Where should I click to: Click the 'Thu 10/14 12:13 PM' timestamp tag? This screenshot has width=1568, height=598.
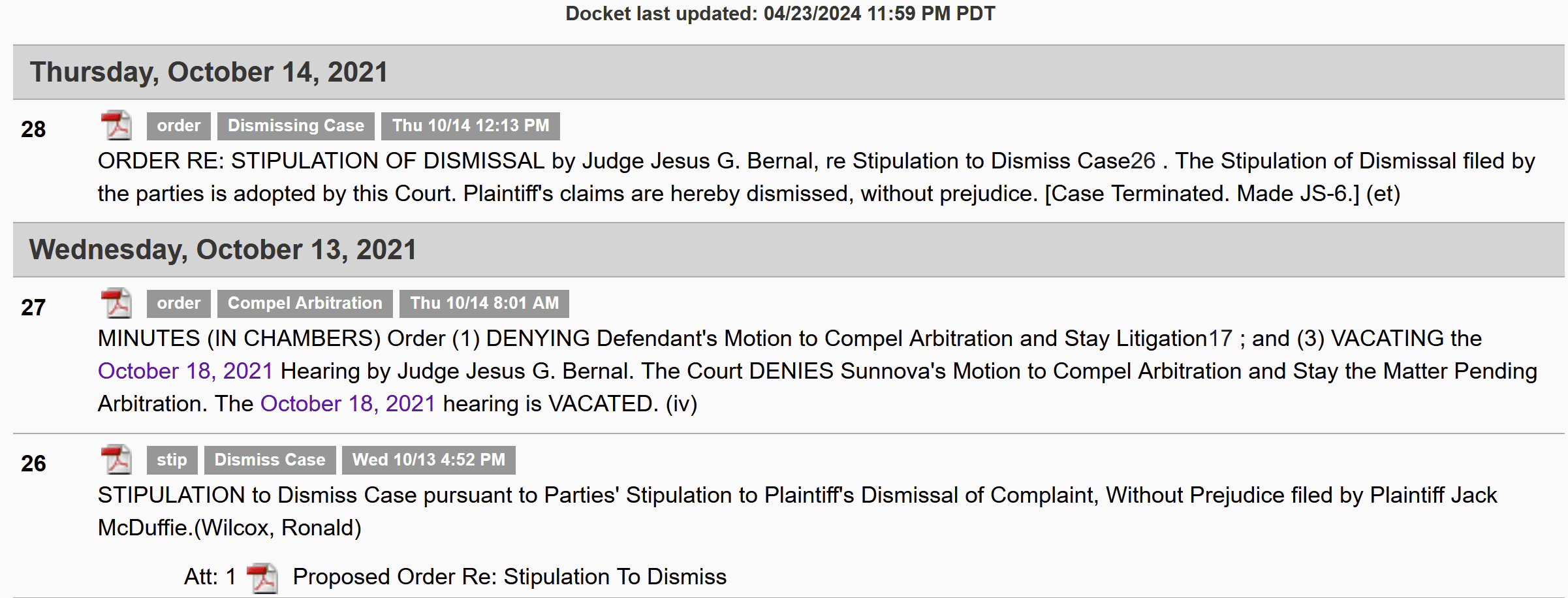tap(470, 126)
